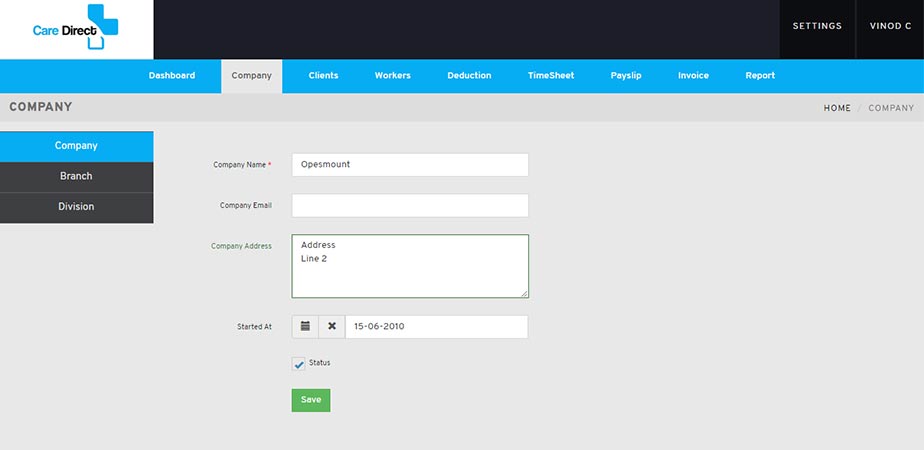The height and width of the screenshot is (450, 924).
Task: Click the Started At label
Action: (255, 326)
